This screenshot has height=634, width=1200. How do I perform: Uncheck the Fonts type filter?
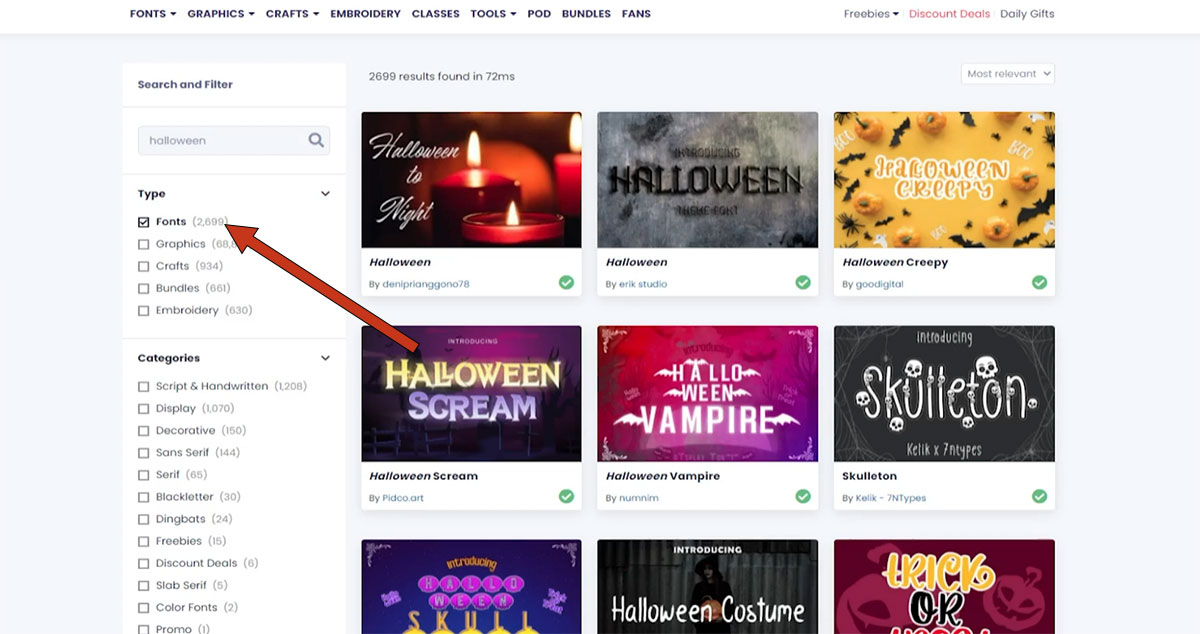(x=143, y=221)
